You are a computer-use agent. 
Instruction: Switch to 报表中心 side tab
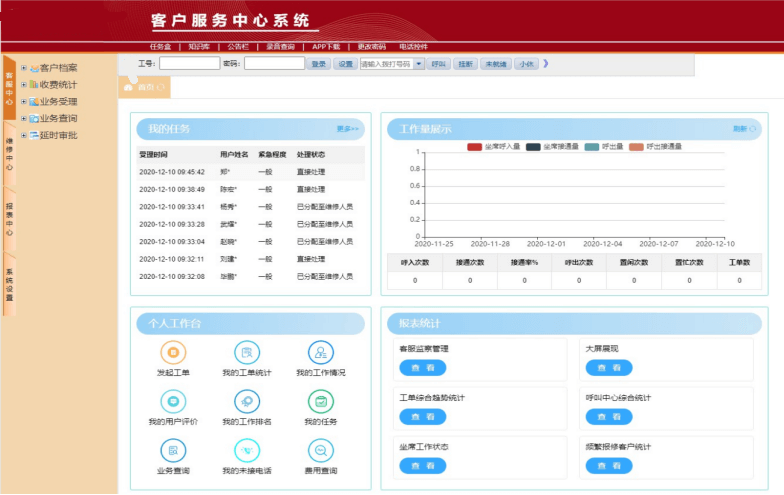9,220
